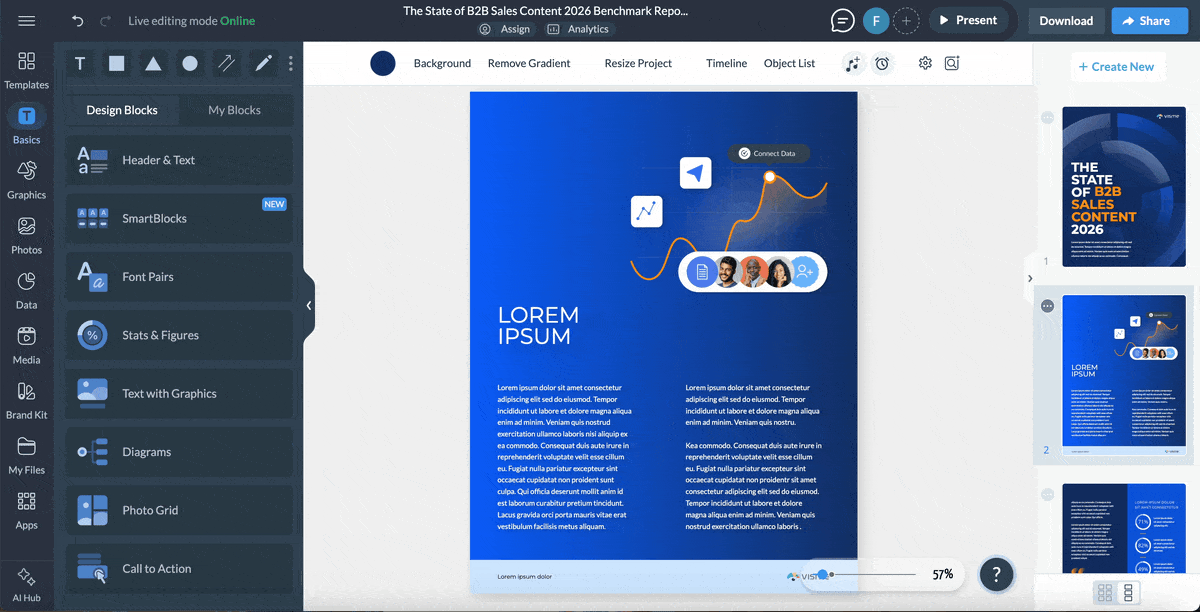The width and height of the screenshot is (1200, 612).
Task: Click the Assign option
Action: point(505,29)
